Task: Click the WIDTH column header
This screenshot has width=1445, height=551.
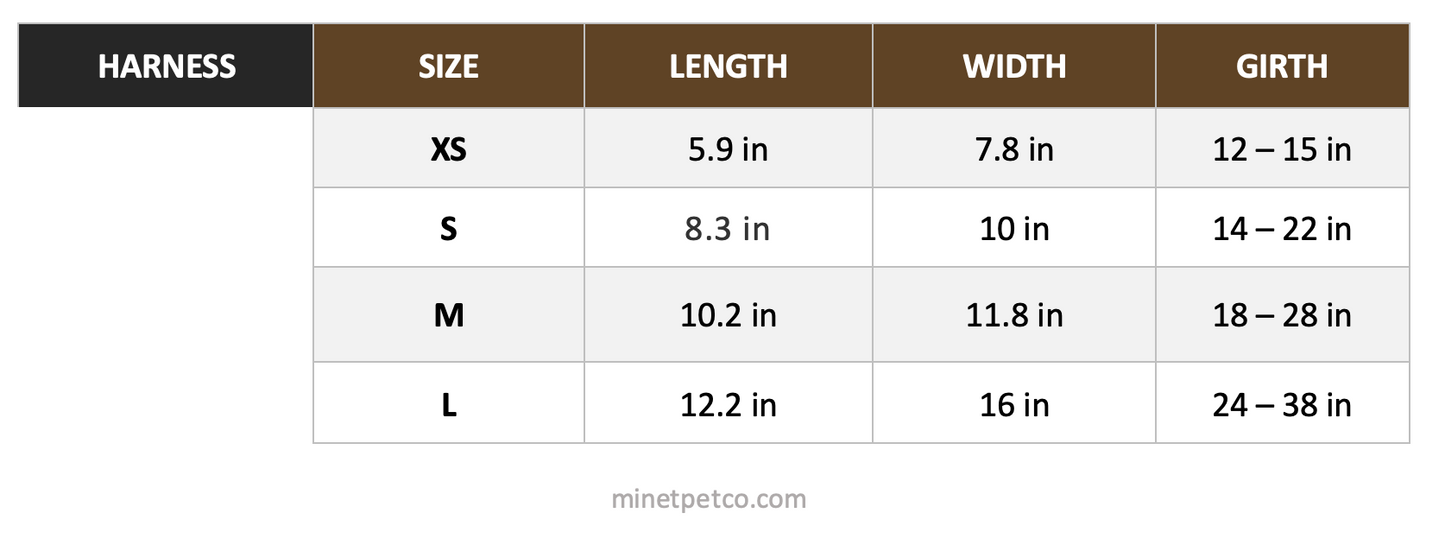Action: tap(1014, 66)
